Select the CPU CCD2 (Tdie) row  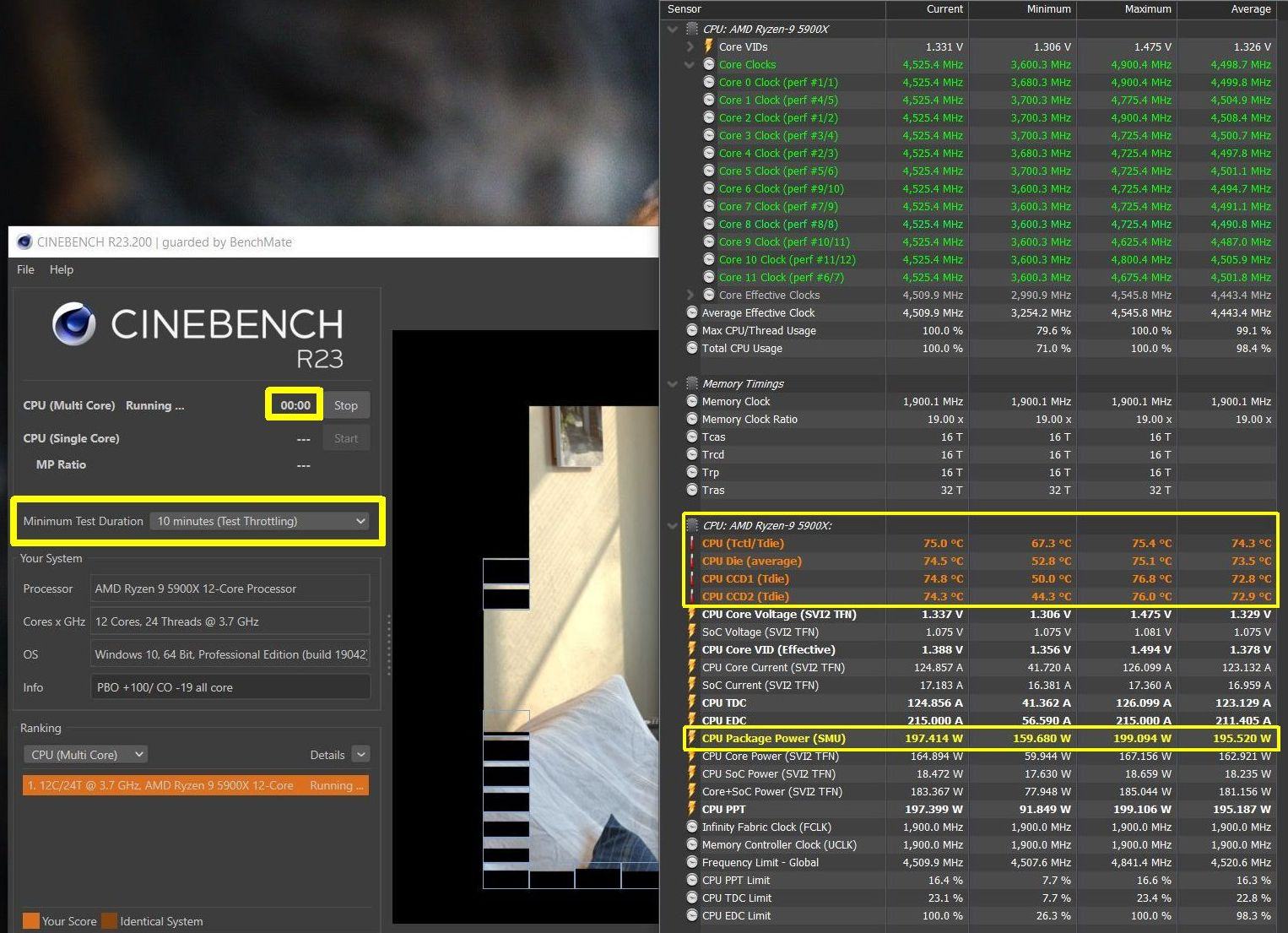(x=980, y=596)
